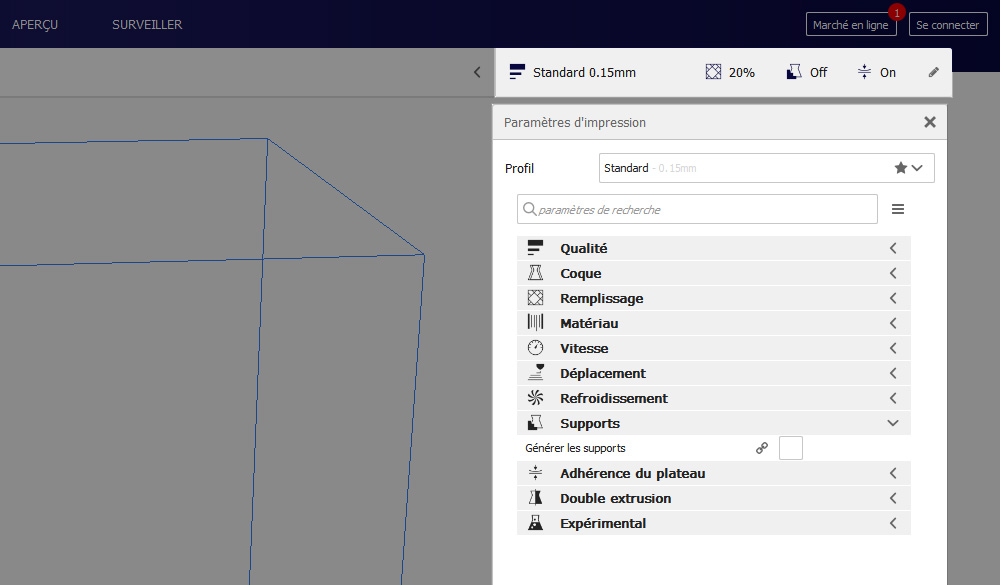Image resolution: width=1000 pixels, height=585 pixels.
Task: Close the Paramètres d'impression panel
Action: [x=930, y=122]
